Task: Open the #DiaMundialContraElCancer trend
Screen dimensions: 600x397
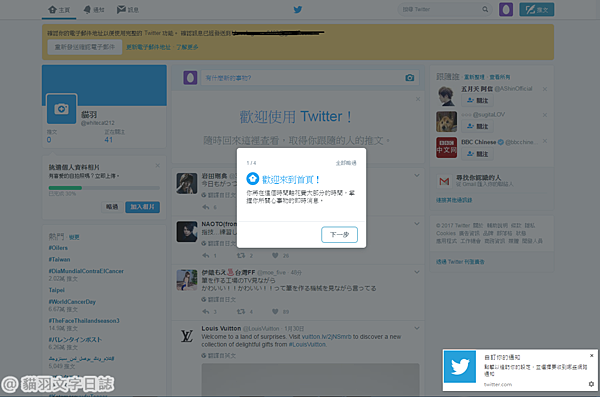Action: 86,271
